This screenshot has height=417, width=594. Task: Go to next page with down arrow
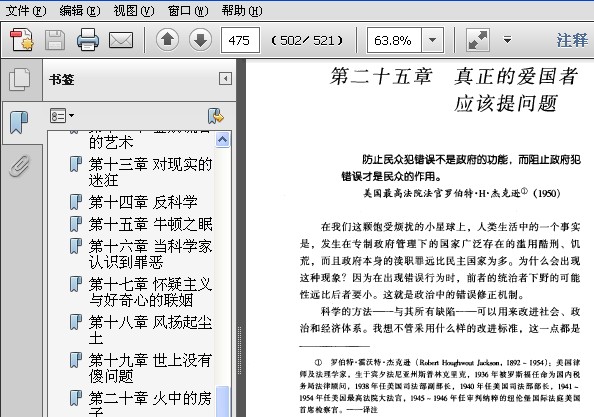click(200, 39)
